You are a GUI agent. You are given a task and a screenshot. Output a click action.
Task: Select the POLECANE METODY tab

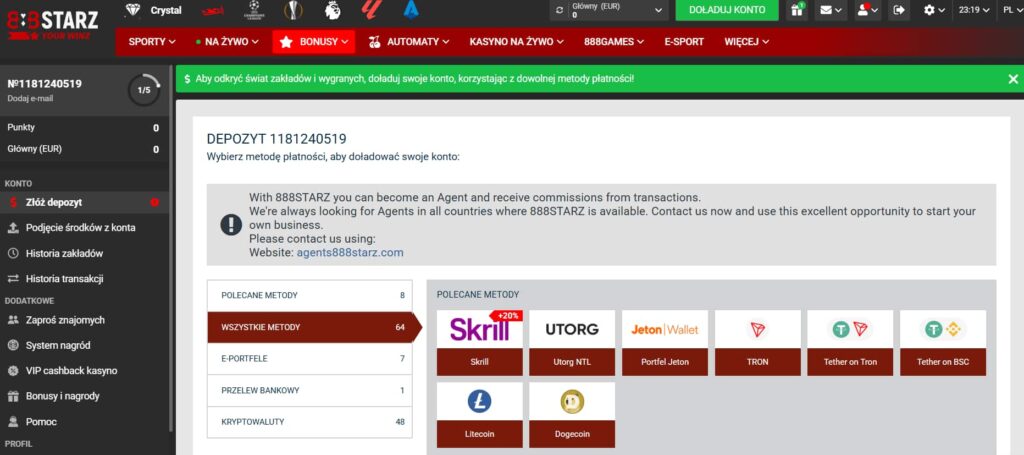click(x=310, y=296)
